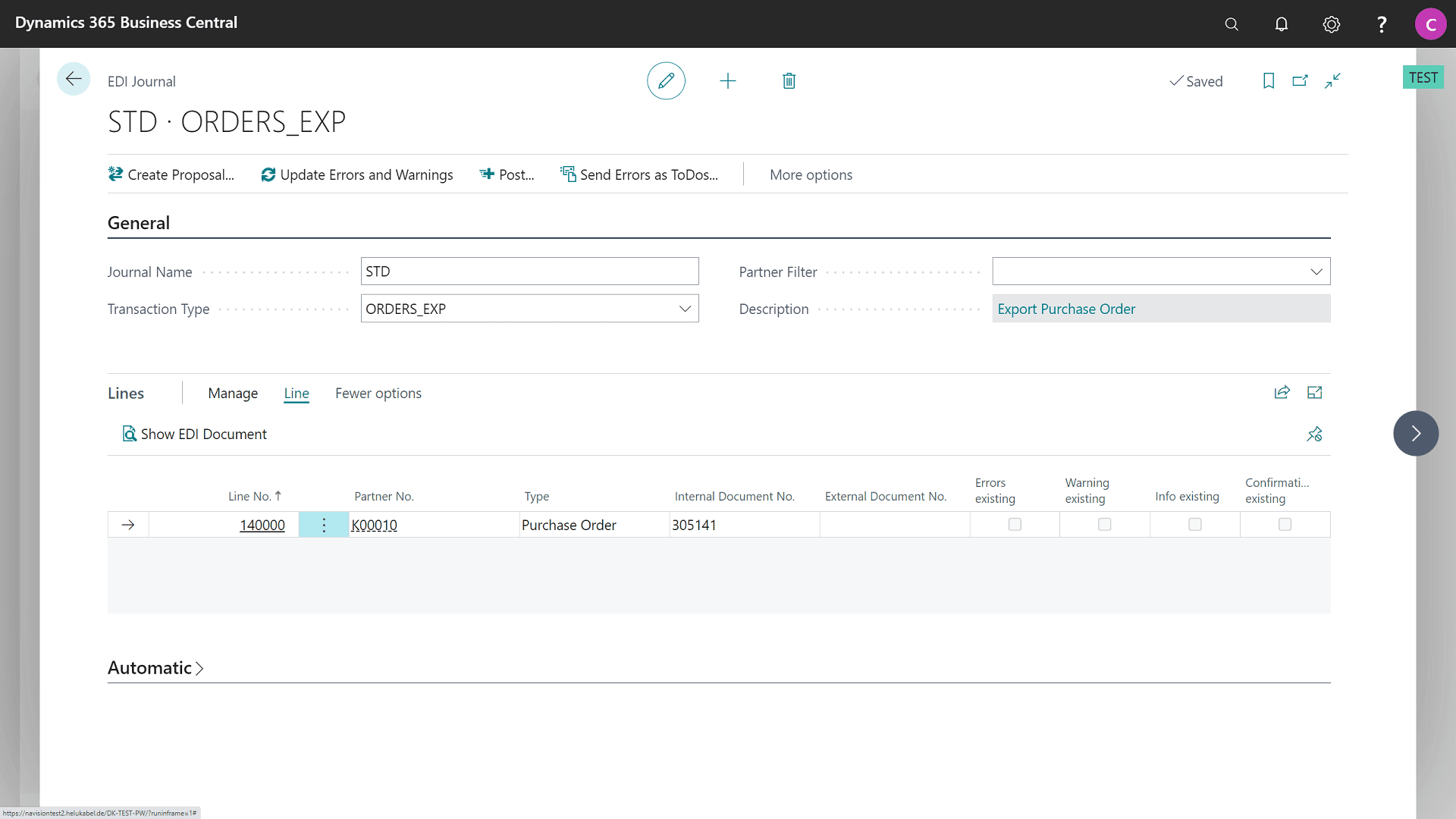Click the Send Errors as ToDos icon
1456x819 pixels.
pyautogui.click(x=568, y=175)
